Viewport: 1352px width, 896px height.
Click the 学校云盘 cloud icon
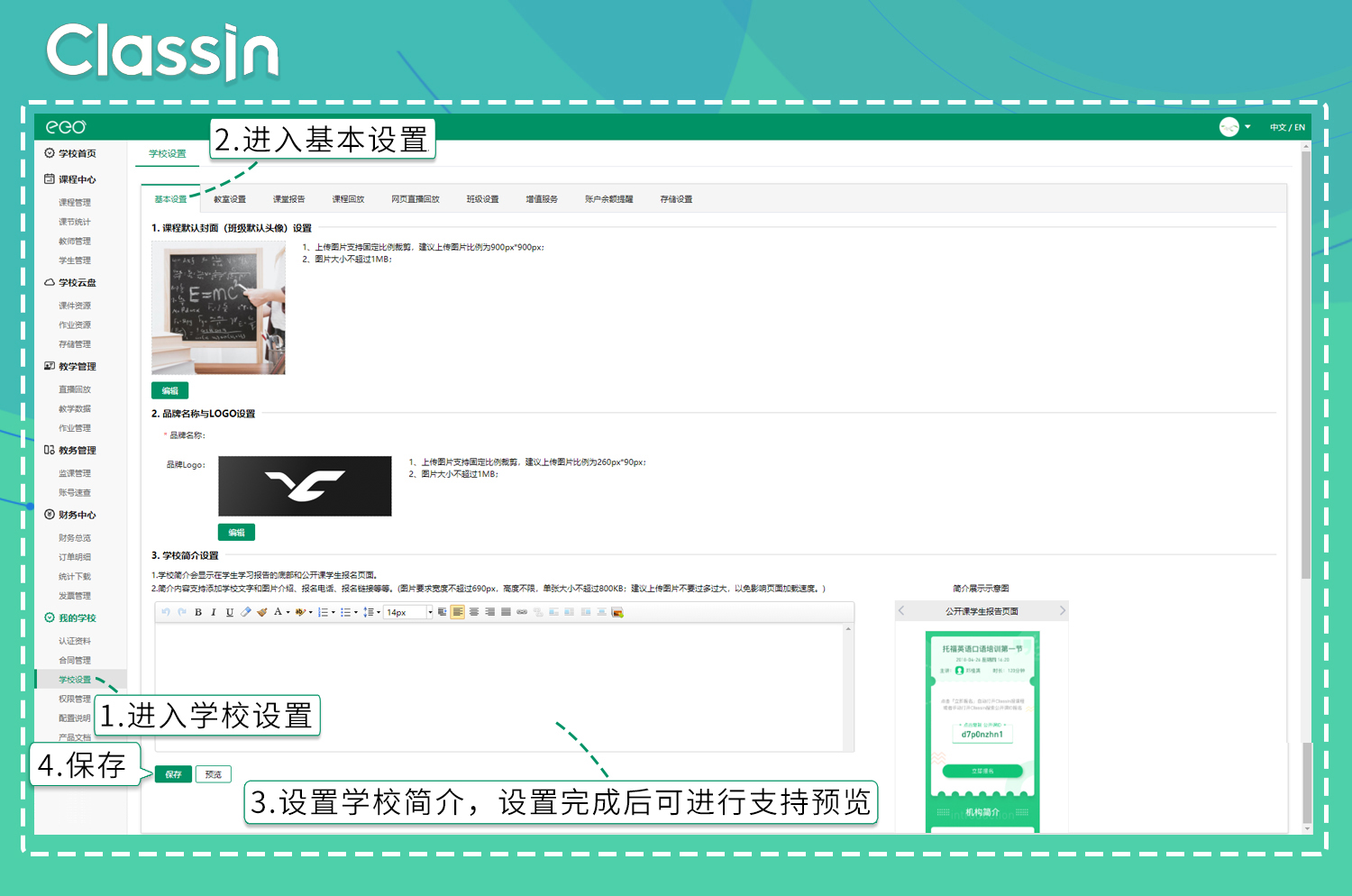tap(50, 282)
